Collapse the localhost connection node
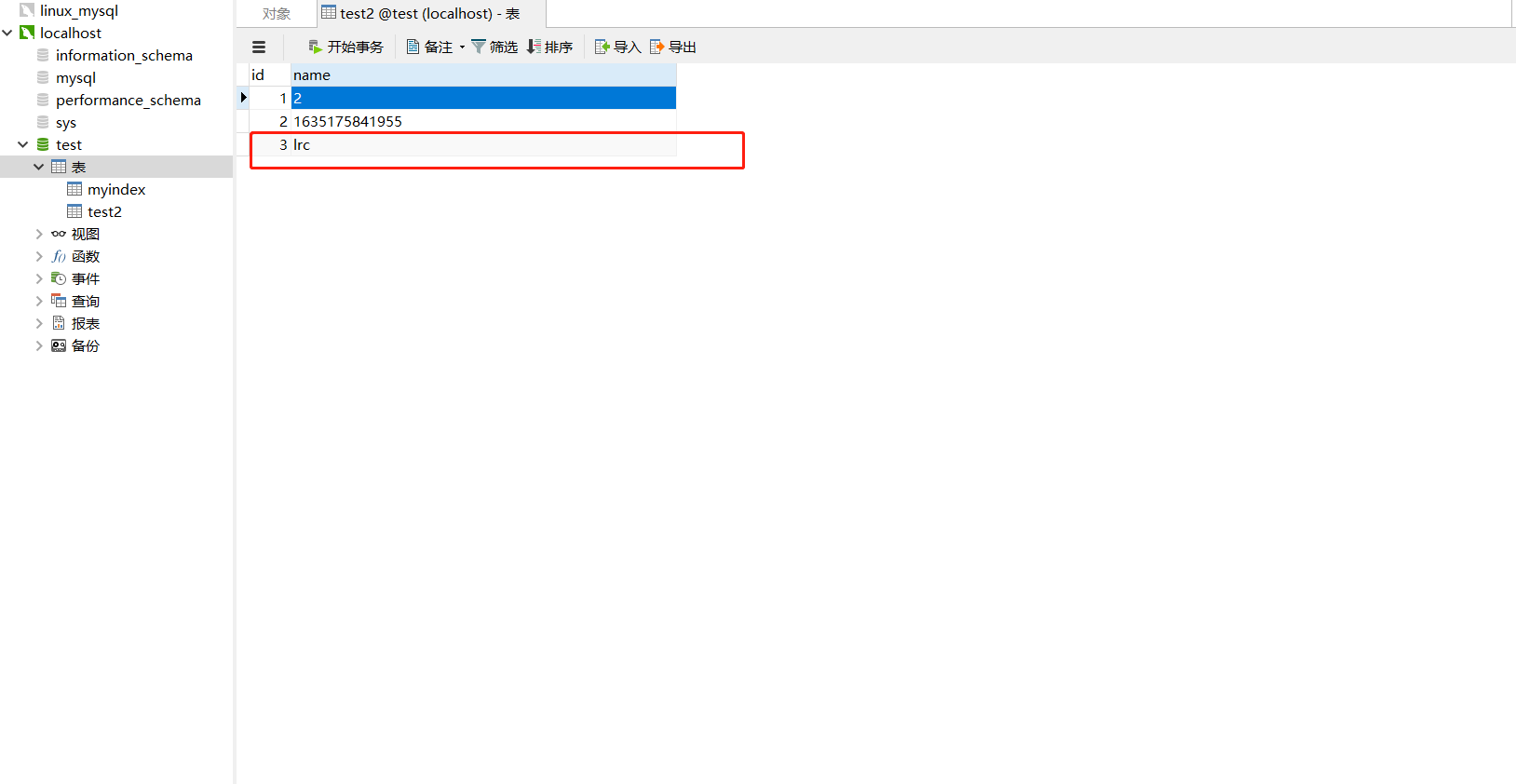The width and height of the screenshot is (1516, 784). [x=7, y=33]
